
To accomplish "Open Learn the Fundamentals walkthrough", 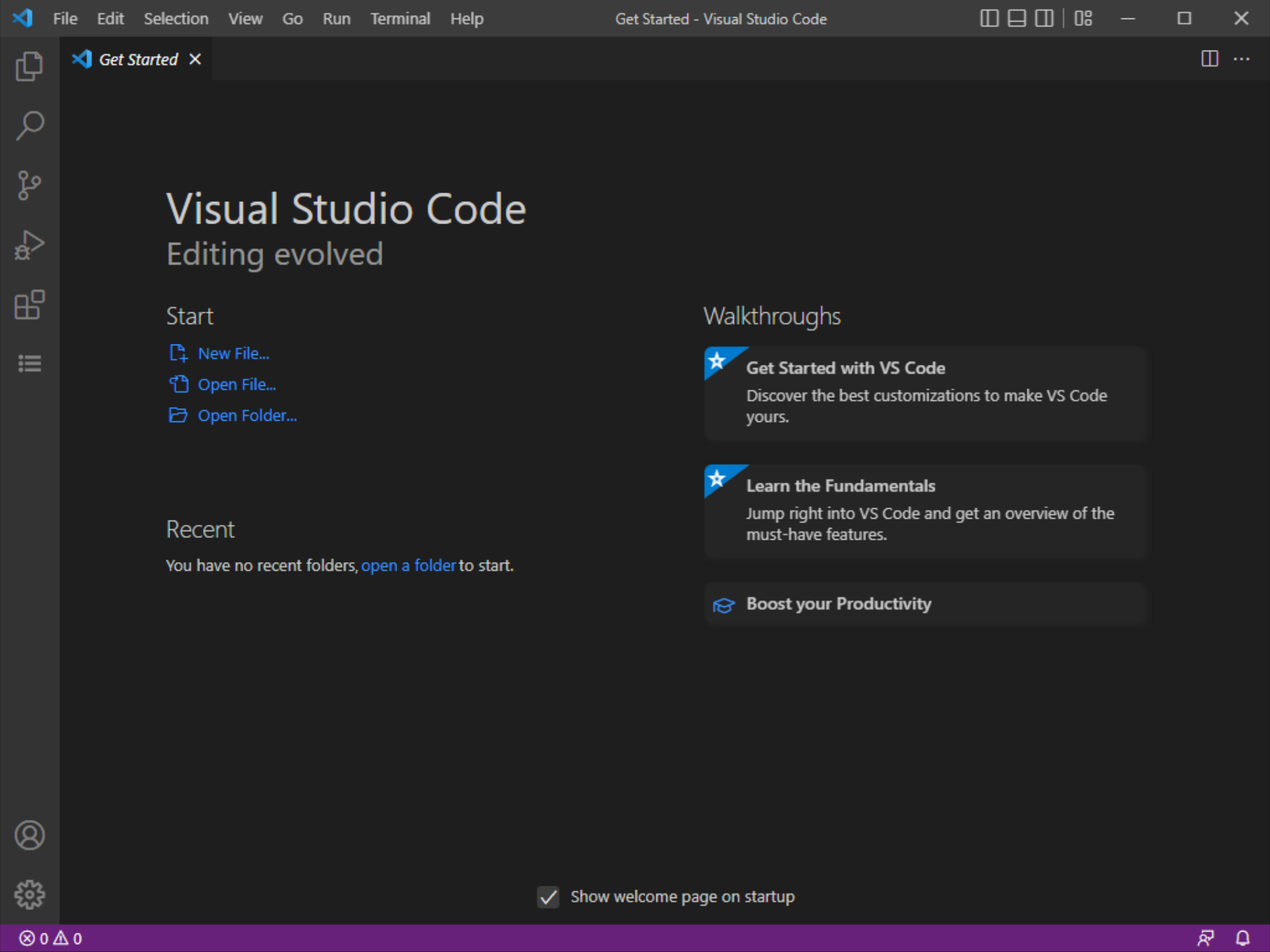I will tap(925, 512).
